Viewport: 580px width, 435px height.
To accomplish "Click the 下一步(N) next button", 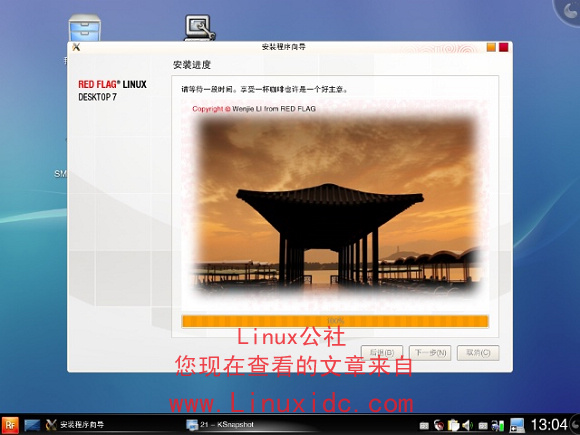I will pyautogui.click(x=430, y=353).
